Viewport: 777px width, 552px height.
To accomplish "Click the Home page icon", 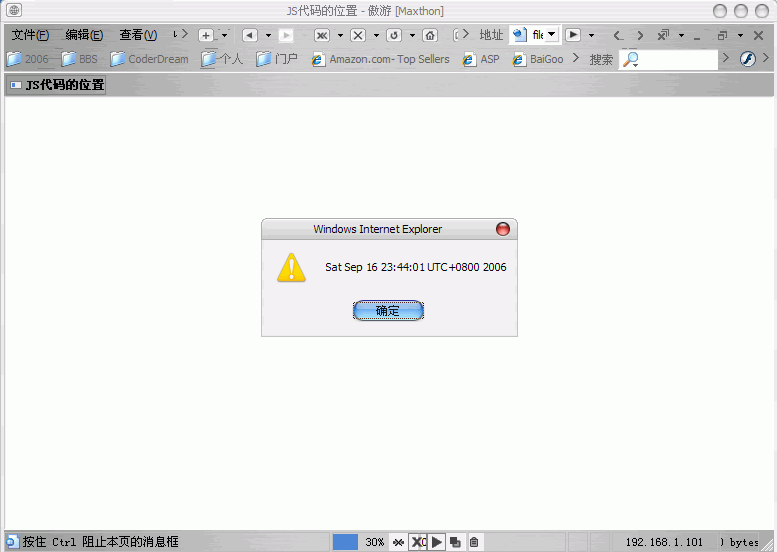I will (430, 35).
